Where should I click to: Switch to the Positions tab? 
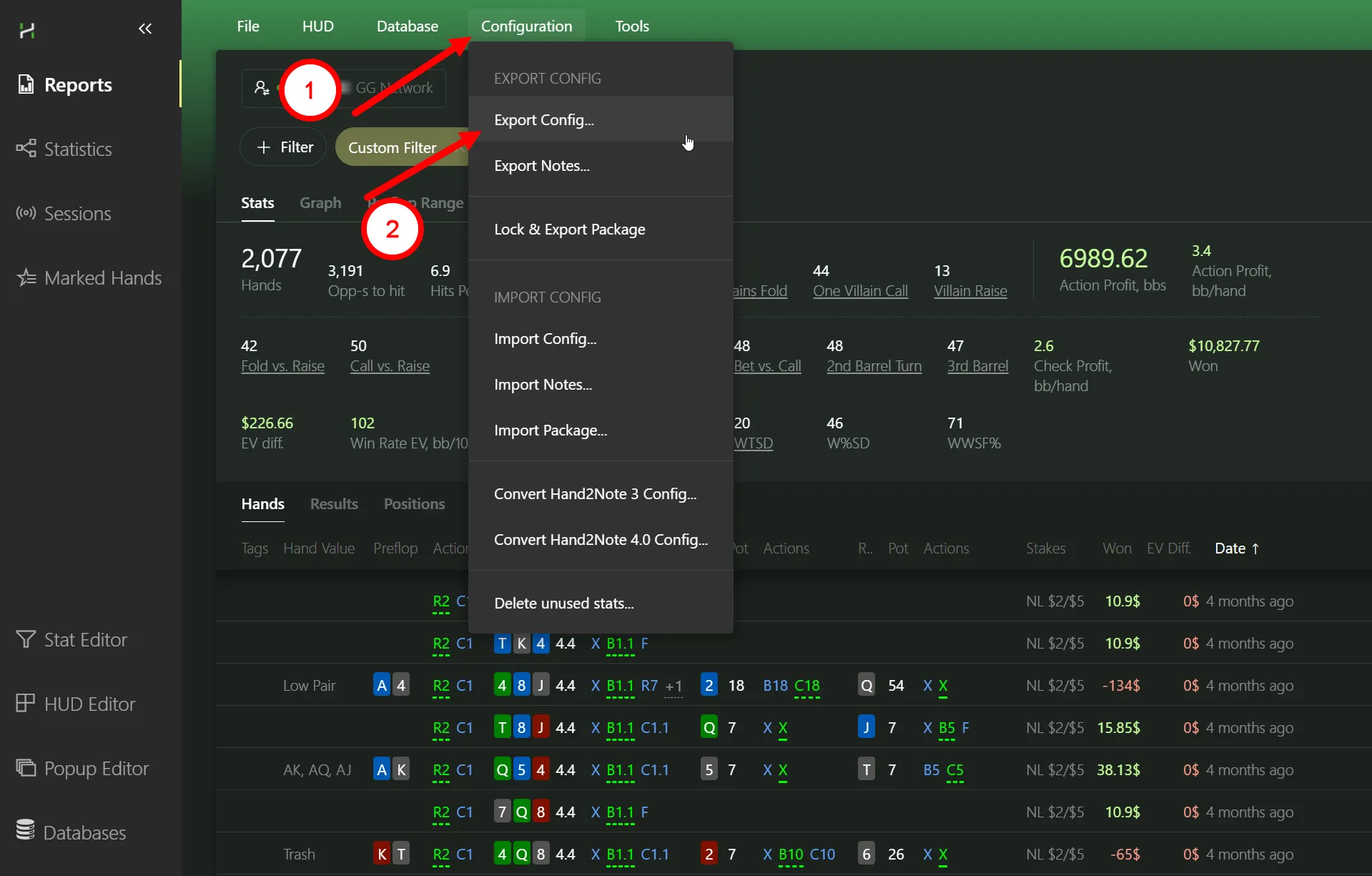[414, 503]
